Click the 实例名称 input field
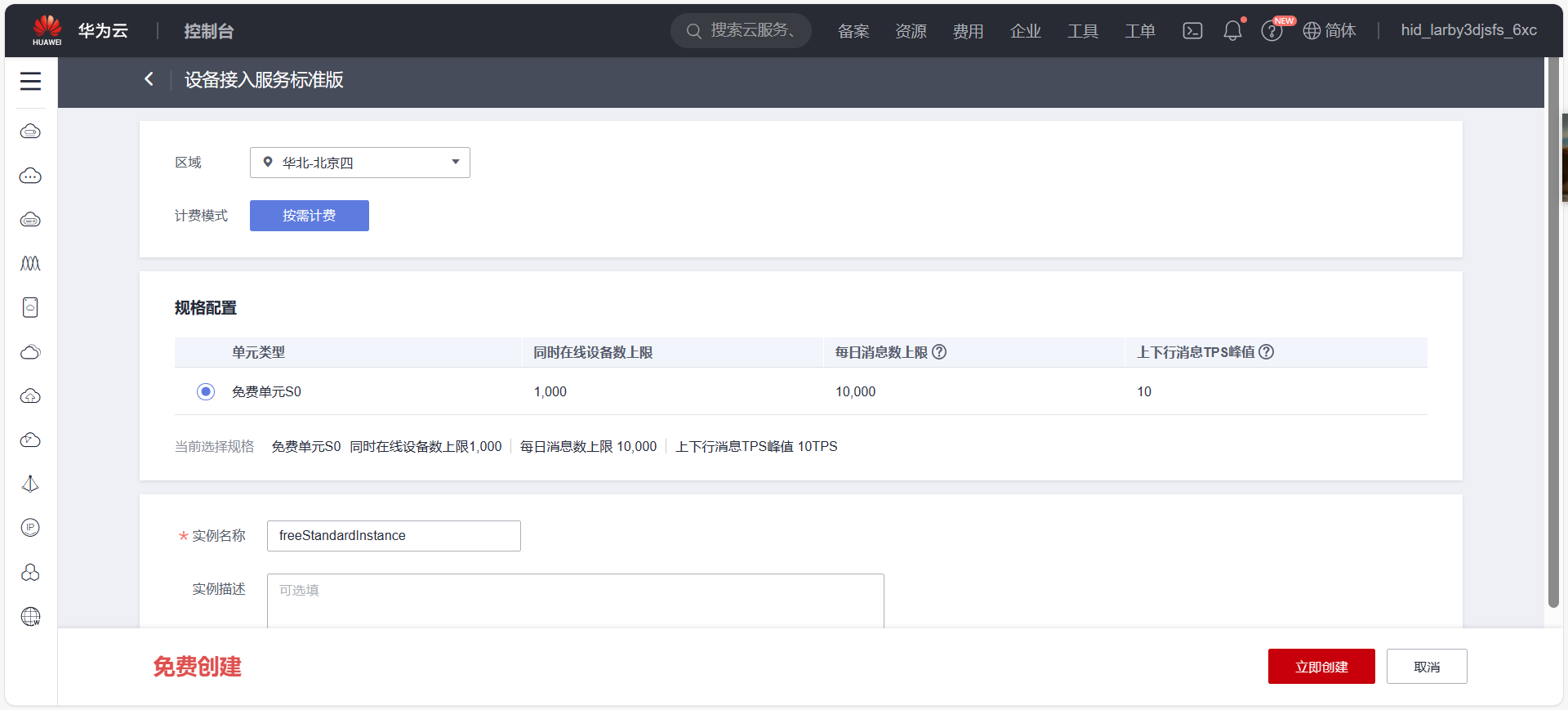Image resolution: width=1568 pixels, height=710 pixels. 394,536
